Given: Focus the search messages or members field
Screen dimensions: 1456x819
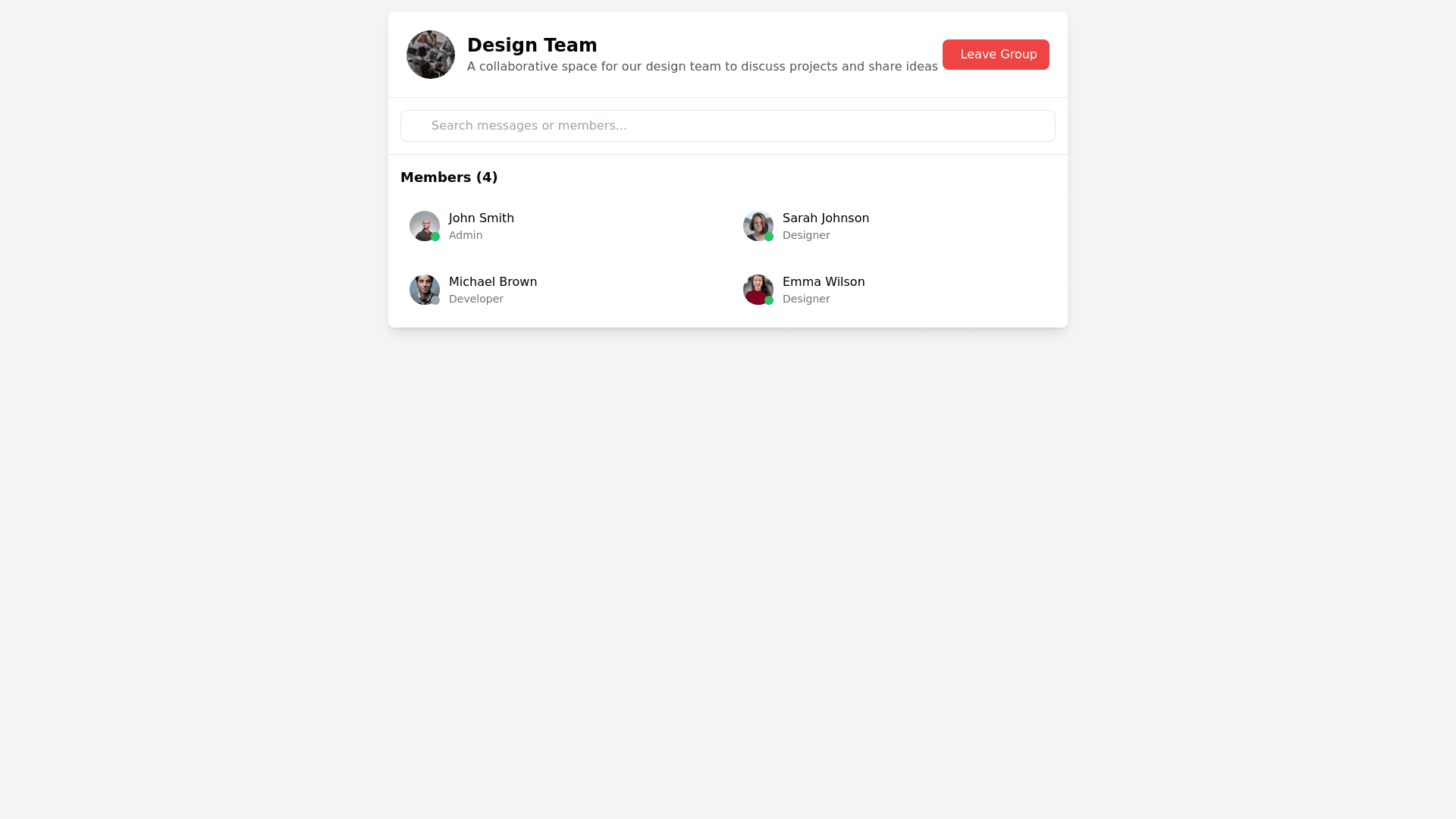Looking at the screenshot, I should coord(728,126).
